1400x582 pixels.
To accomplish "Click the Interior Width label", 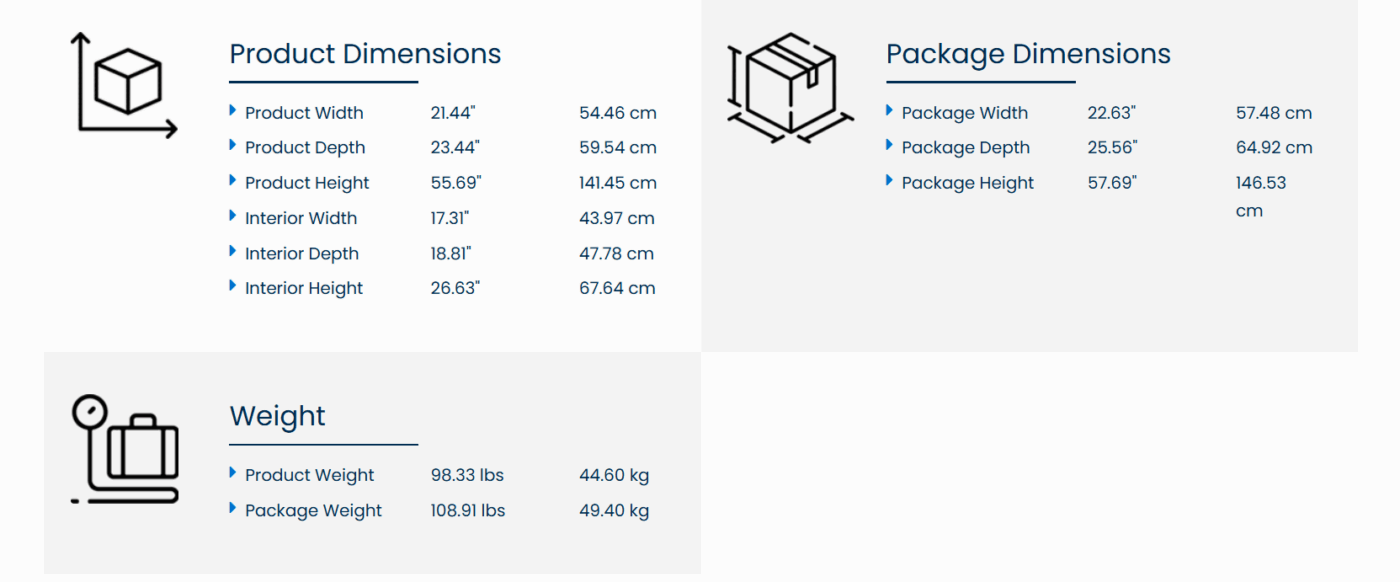I will tap(301, 218).
